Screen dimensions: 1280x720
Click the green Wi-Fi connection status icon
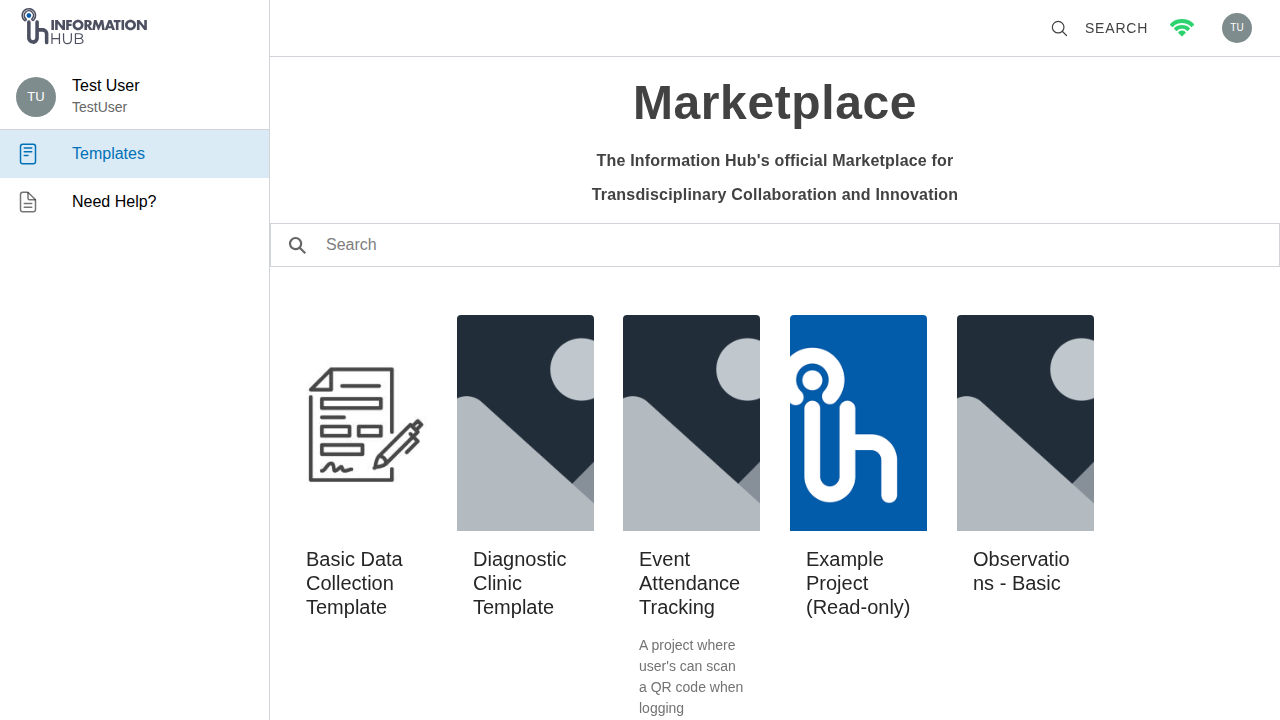tap(1182, 28)
